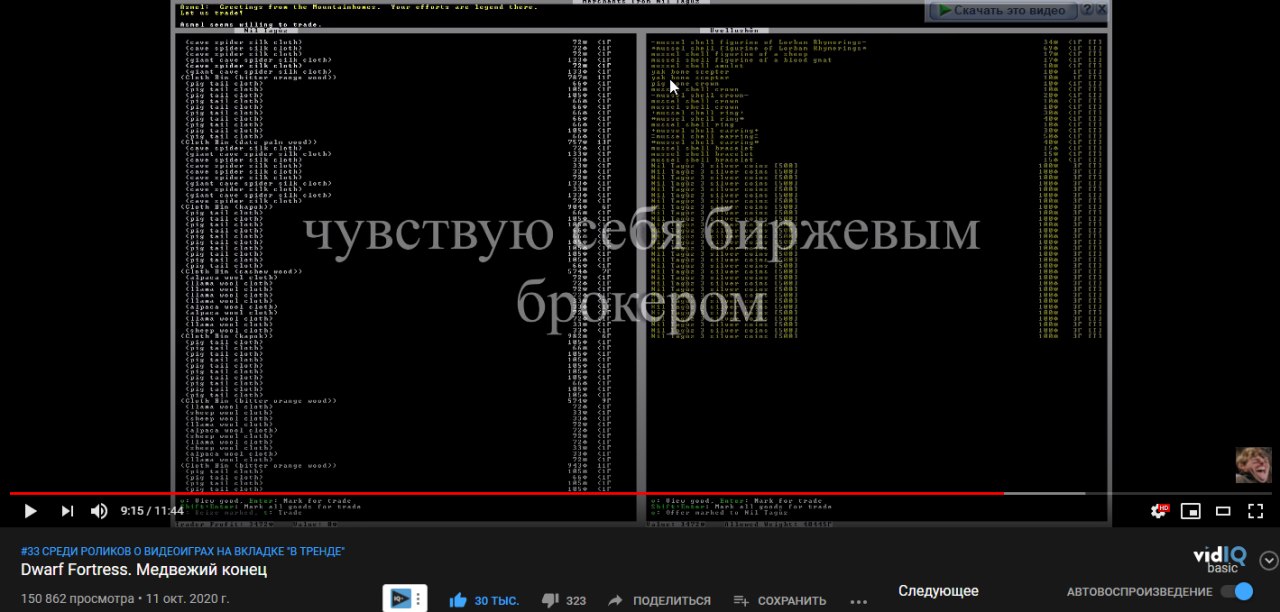Click the vidIQ basic logo
The image size is (1280, 612).
pyautogui.click(x=1219, y=559)
